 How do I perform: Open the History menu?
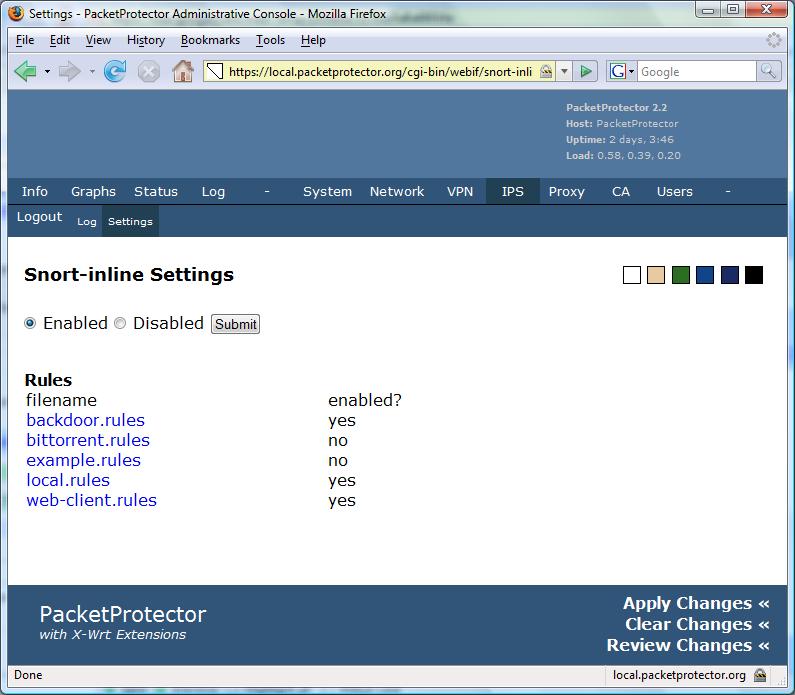click(x=146, y=40)
